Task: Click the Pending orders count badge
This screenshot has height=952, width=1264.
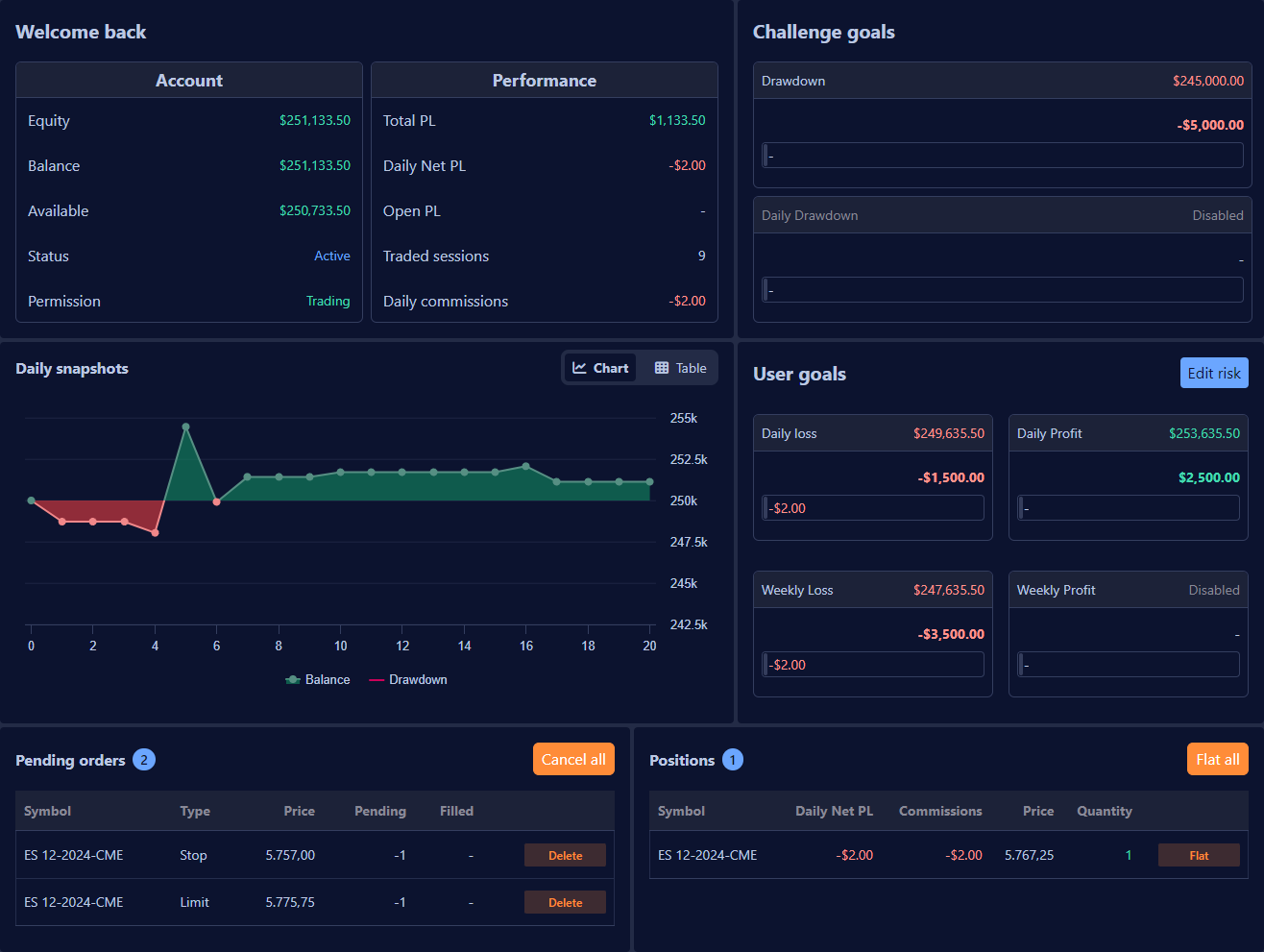Action: tap(144, 760)
